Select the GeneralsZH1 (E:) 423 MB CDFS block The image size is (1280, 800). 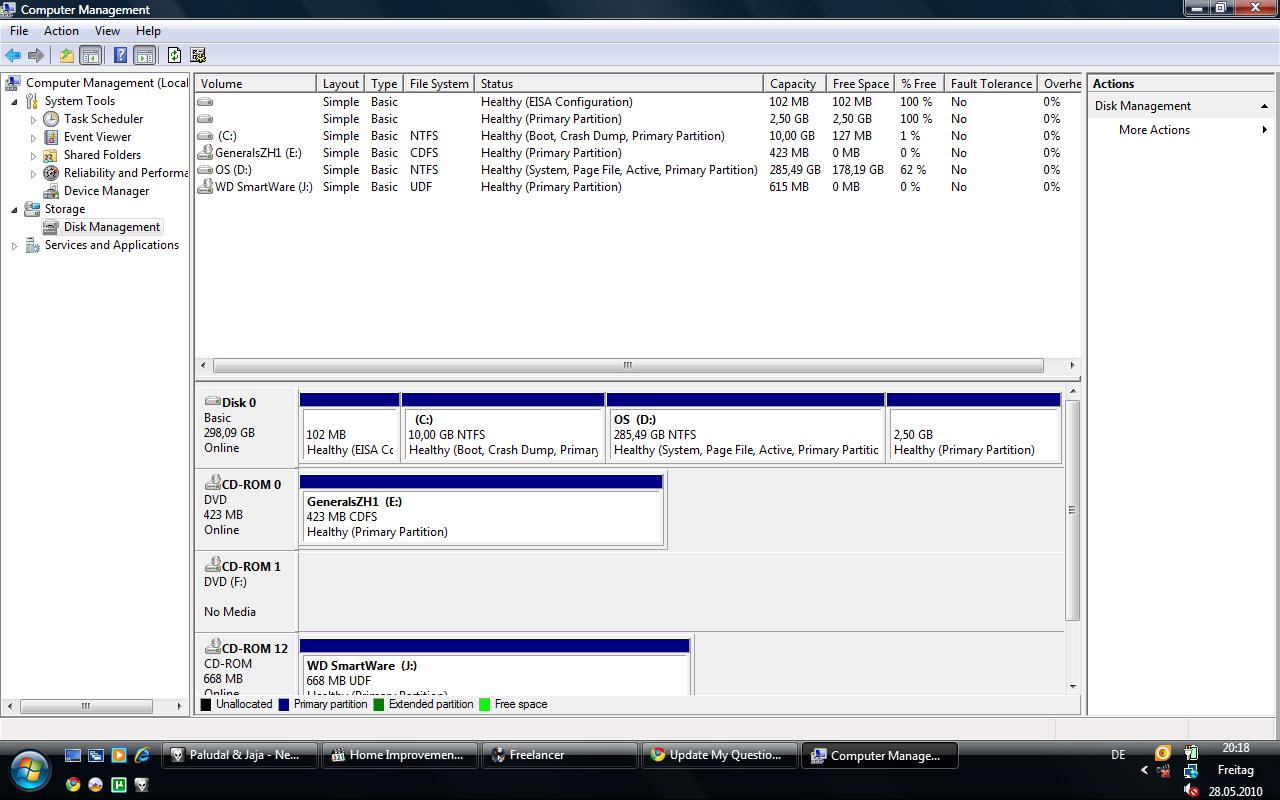pyautogui.click(x=481, y=509)
